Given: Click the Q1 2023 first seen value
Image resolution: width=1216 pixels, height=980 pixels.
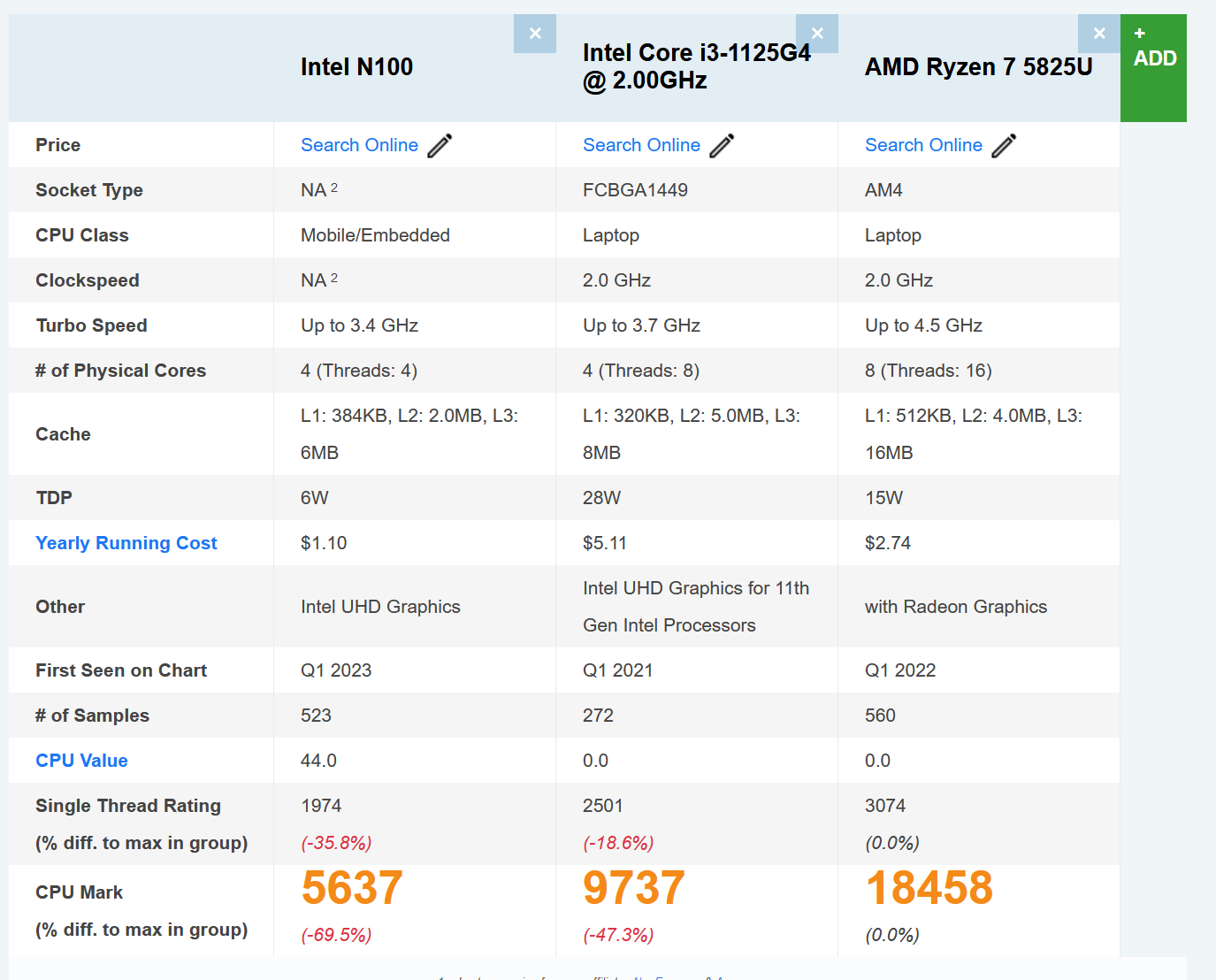Looking at the screenshot, I should point(336,670).
